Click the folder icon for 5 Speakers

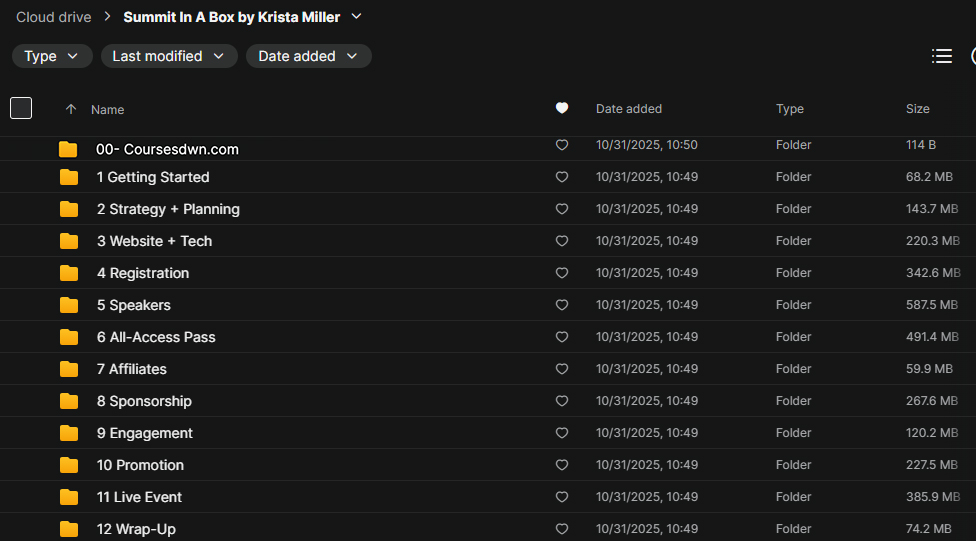[69, 305]
